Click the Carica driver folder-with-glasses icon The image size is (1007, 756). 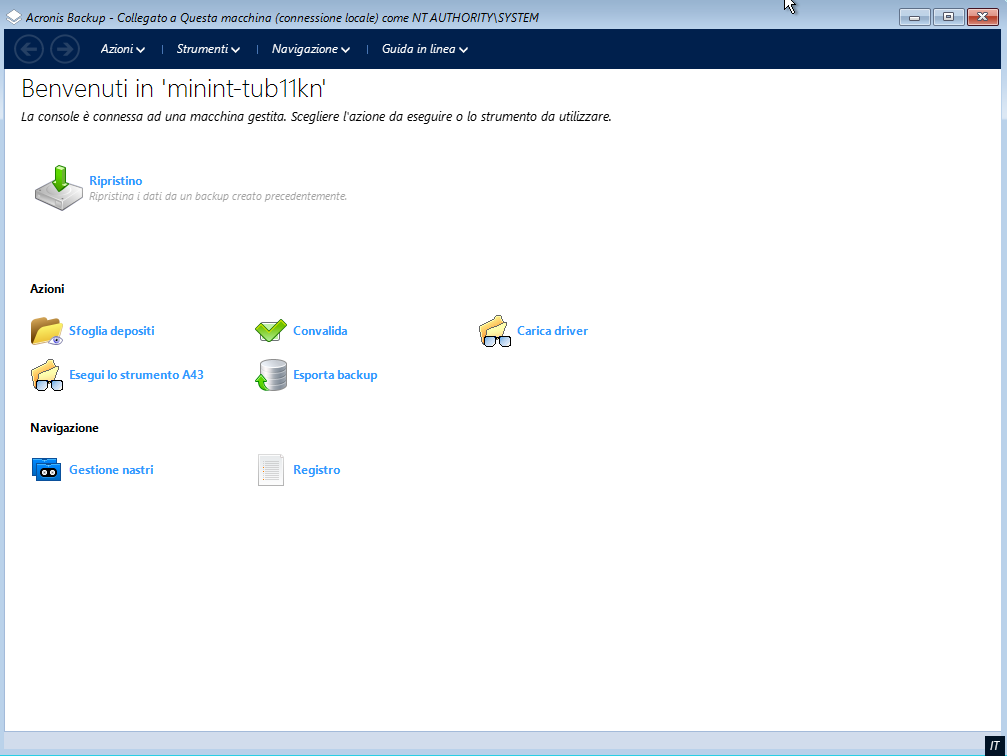click(495, 331)
